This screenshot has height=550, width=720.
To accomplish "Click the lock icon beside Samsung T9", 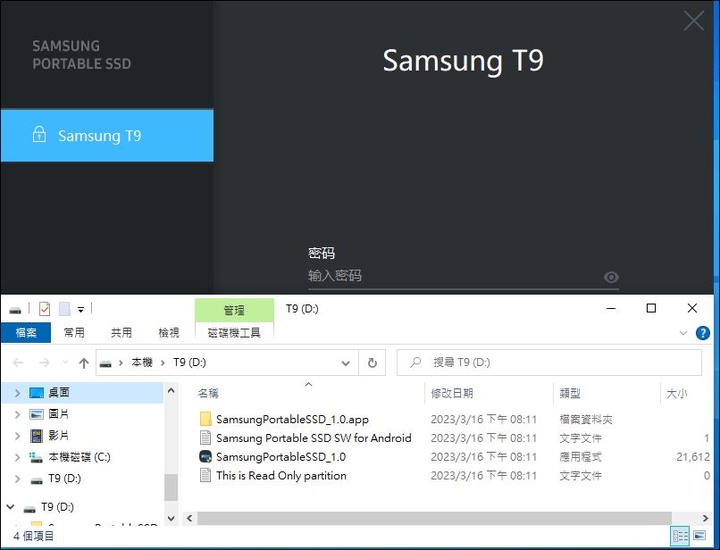I will point(39,134).
